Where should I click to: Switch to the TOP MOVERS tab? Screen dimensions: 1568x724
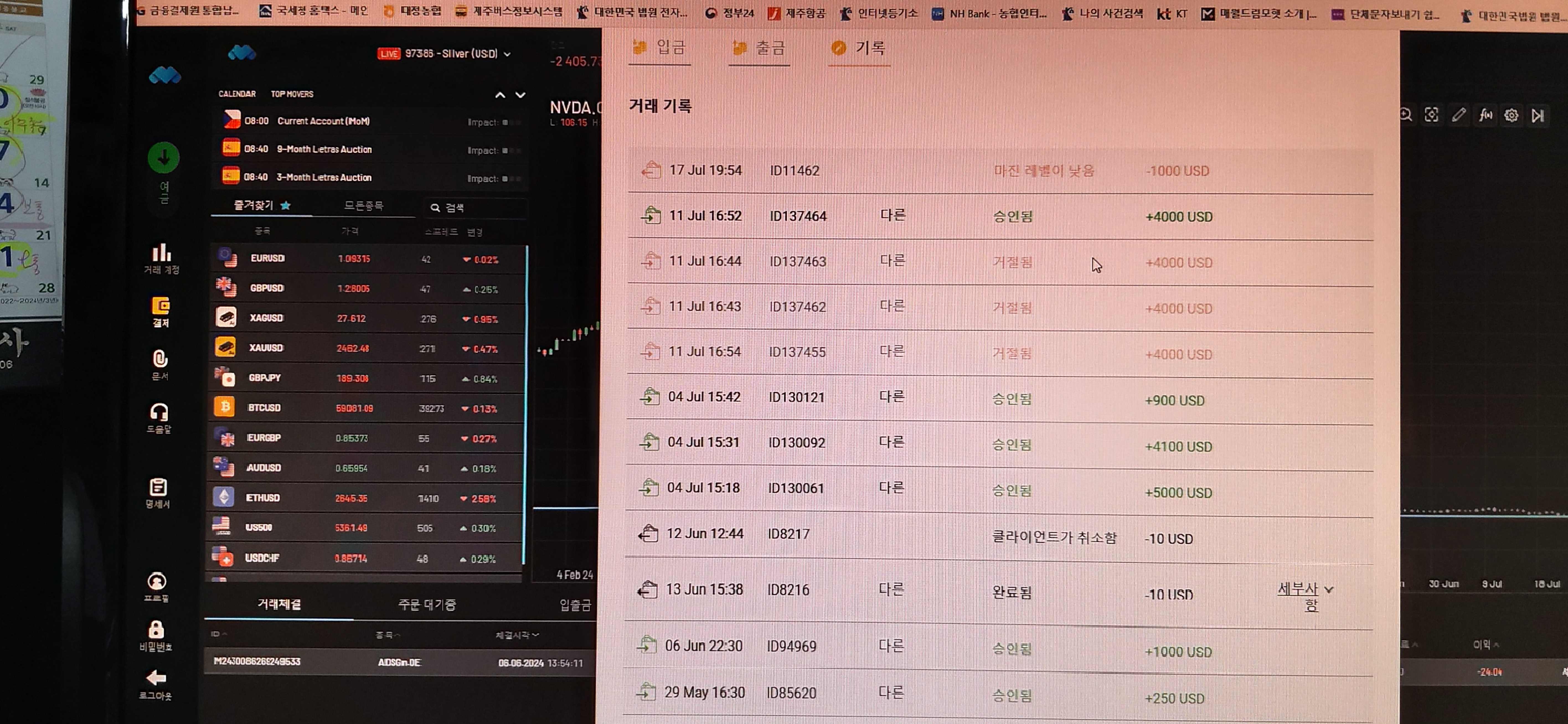pos(292,94)
